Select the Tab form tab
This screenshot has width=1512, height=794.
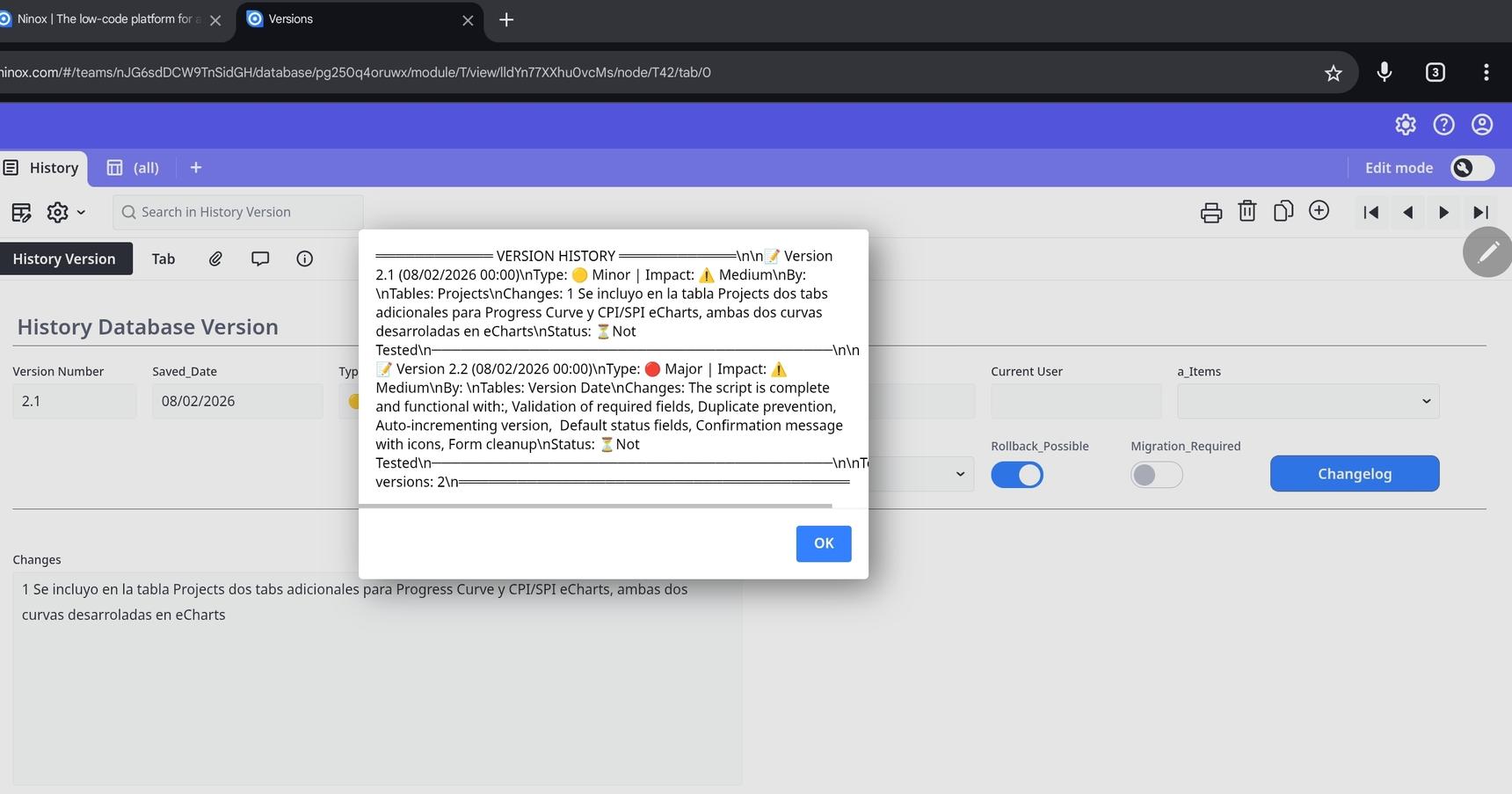coord(164,259)
